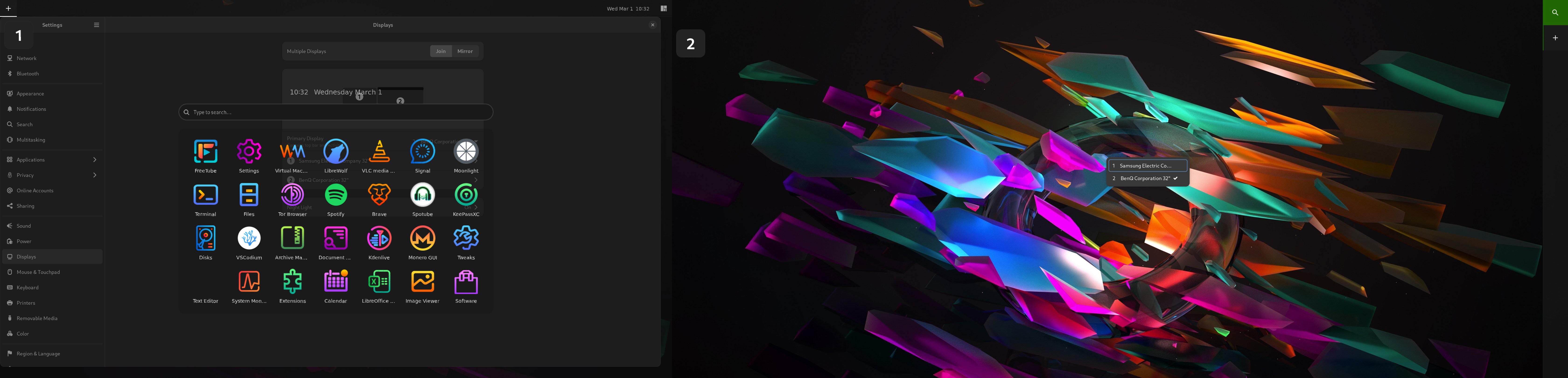Expand the Privacy settings chevron
Image resolution: width=1568 pixels, height=378 pixels.
pos(94,175)
